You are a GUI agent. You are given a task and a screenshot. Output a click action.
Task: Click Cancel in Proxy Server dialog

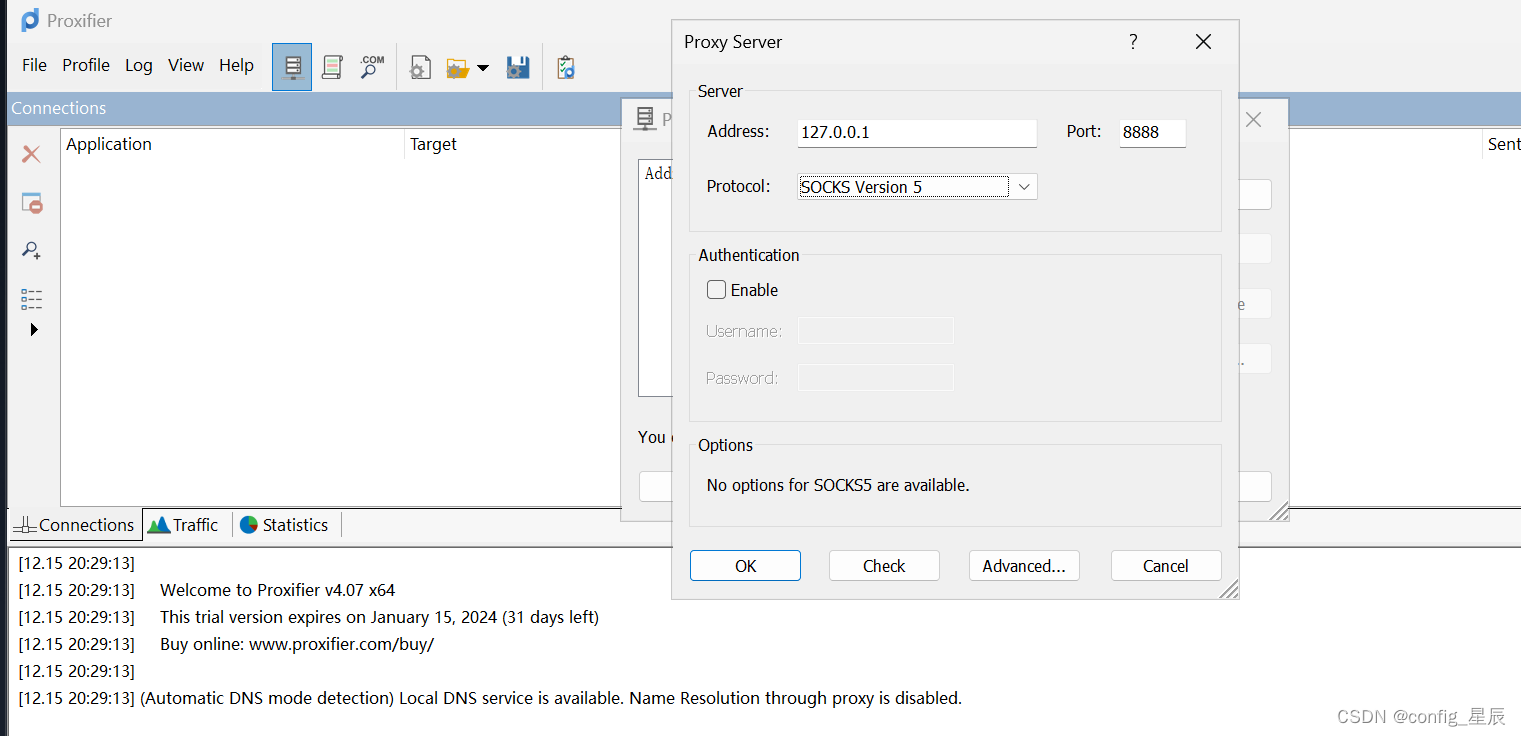click(x=1166, y=565)
